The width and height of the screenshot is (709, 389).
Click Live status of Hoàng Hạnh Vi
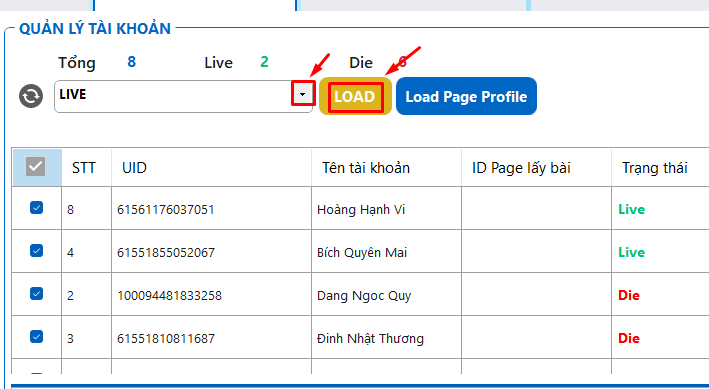point(631,209)
